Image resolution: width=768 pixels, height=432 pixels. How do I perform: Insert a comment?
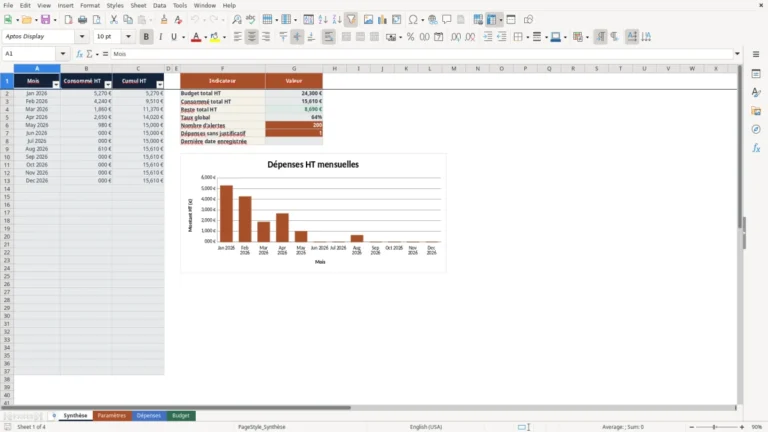click(x=447, y=20)
